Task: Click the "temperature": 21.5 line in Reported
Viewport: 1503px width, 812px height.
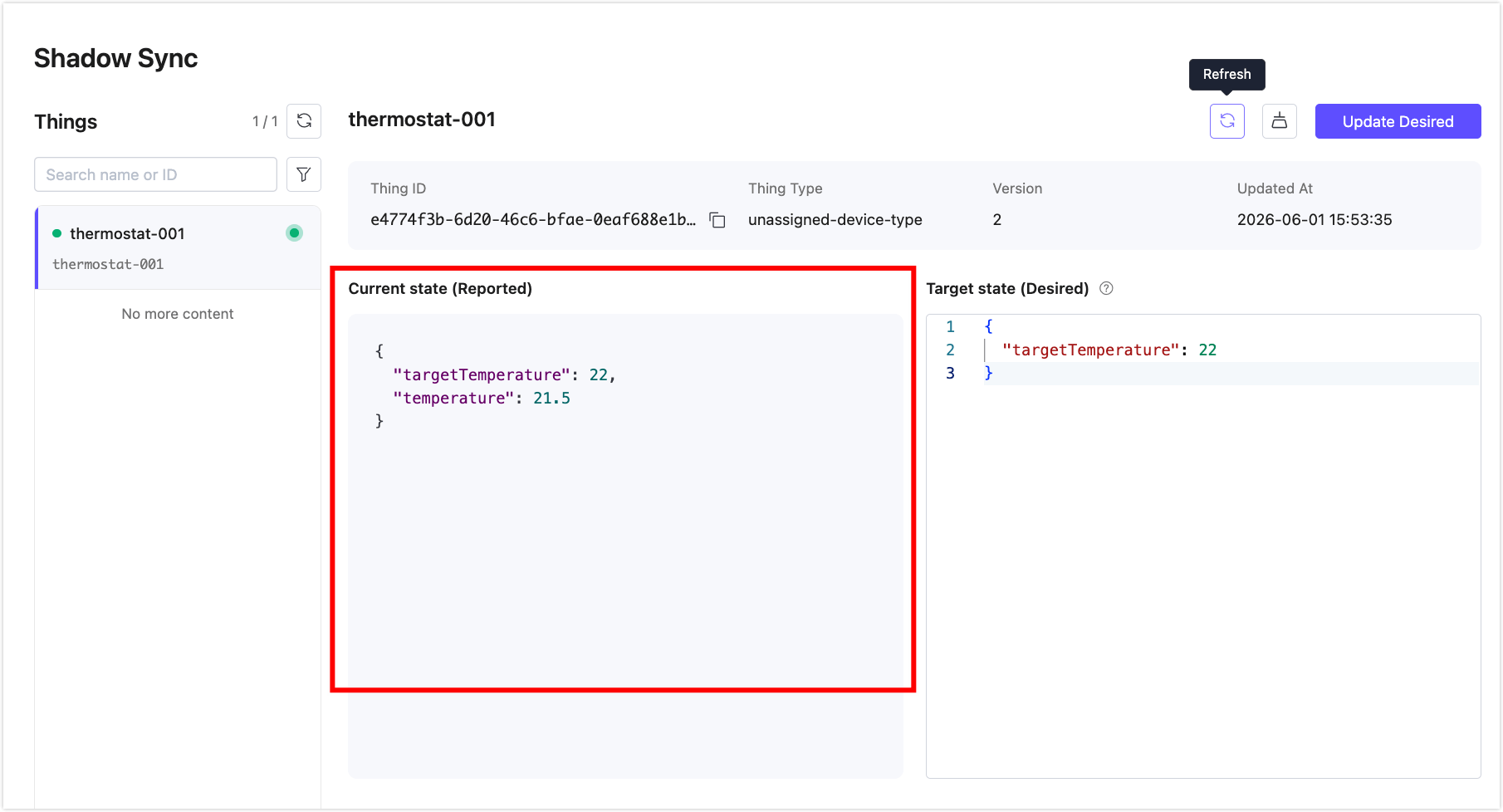Action: (x=482, y=398)
